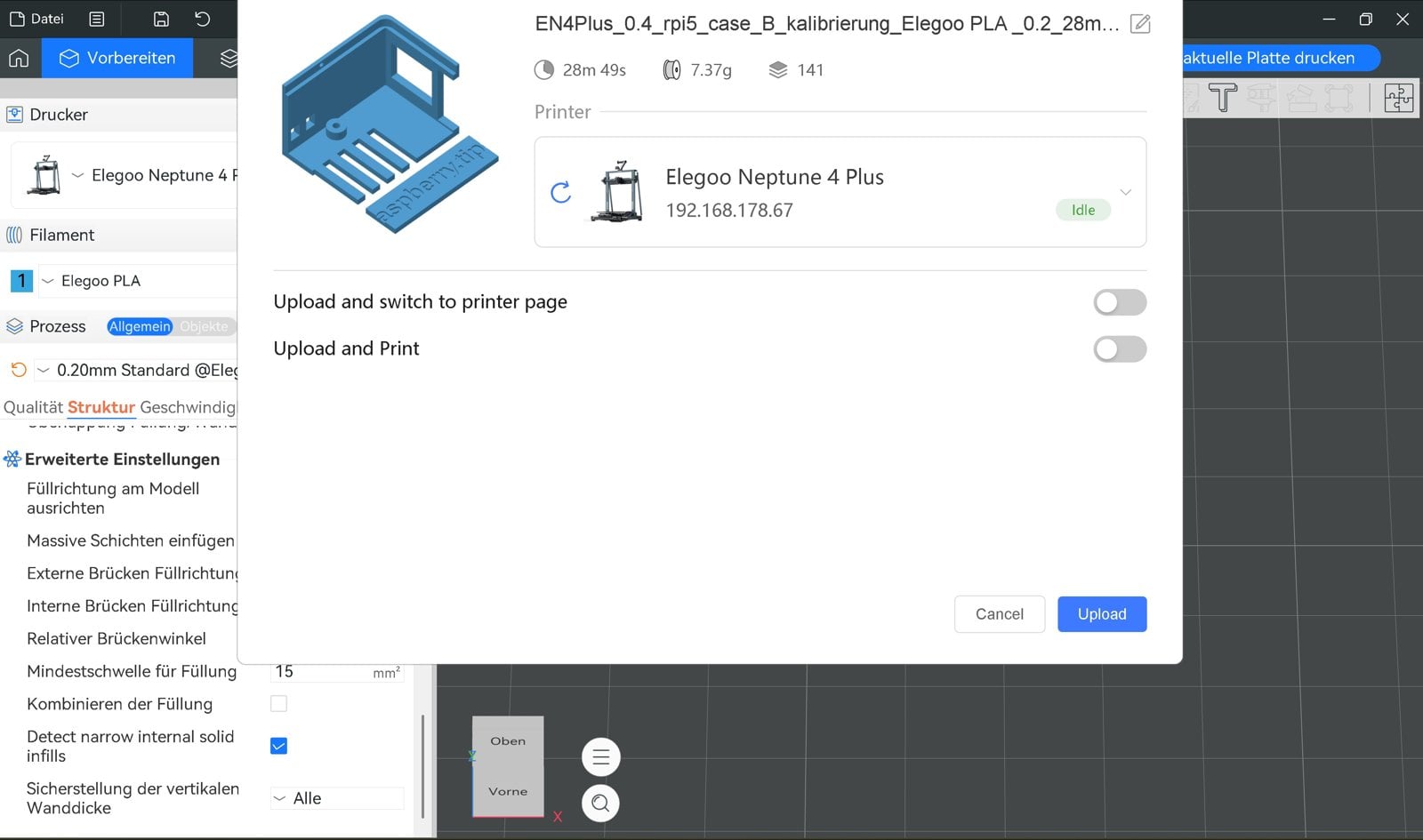This screenshot has height=840, width=1423.
Task: Click the layer count stack icon
Action: point(778,70)
